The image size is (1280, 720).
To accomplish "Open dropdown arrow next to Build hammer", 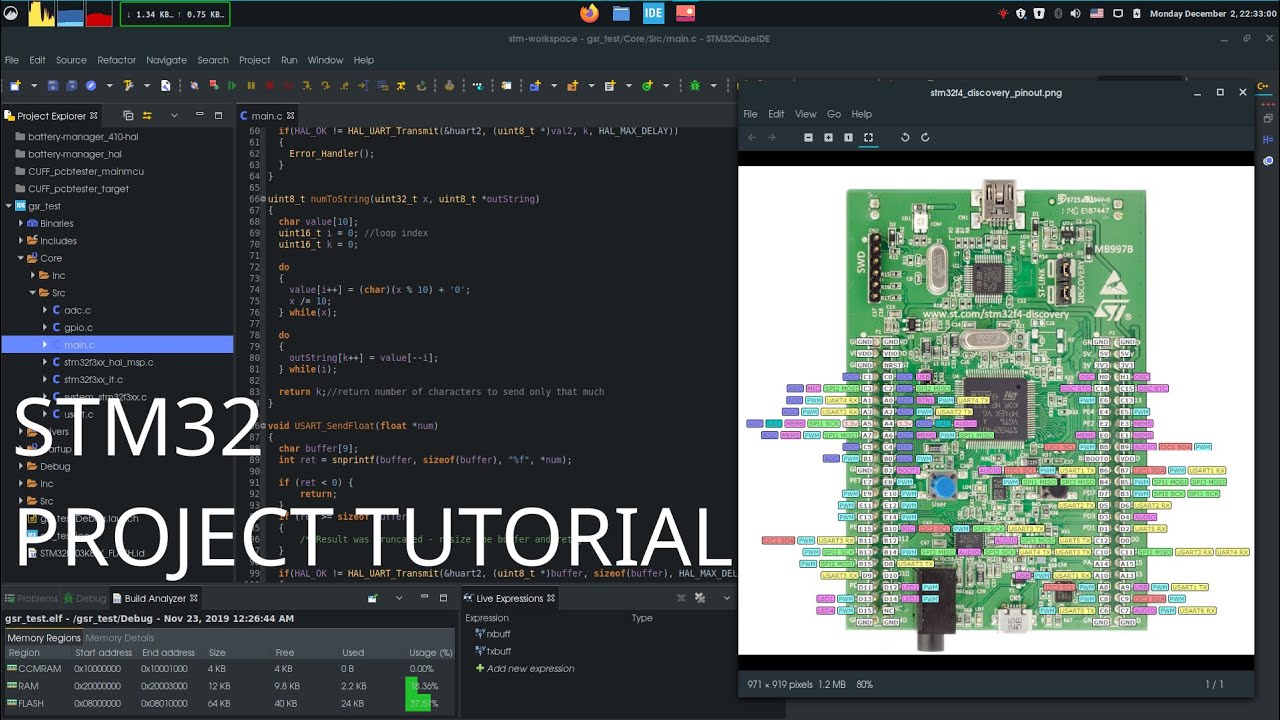I will (x=147, y=86).
